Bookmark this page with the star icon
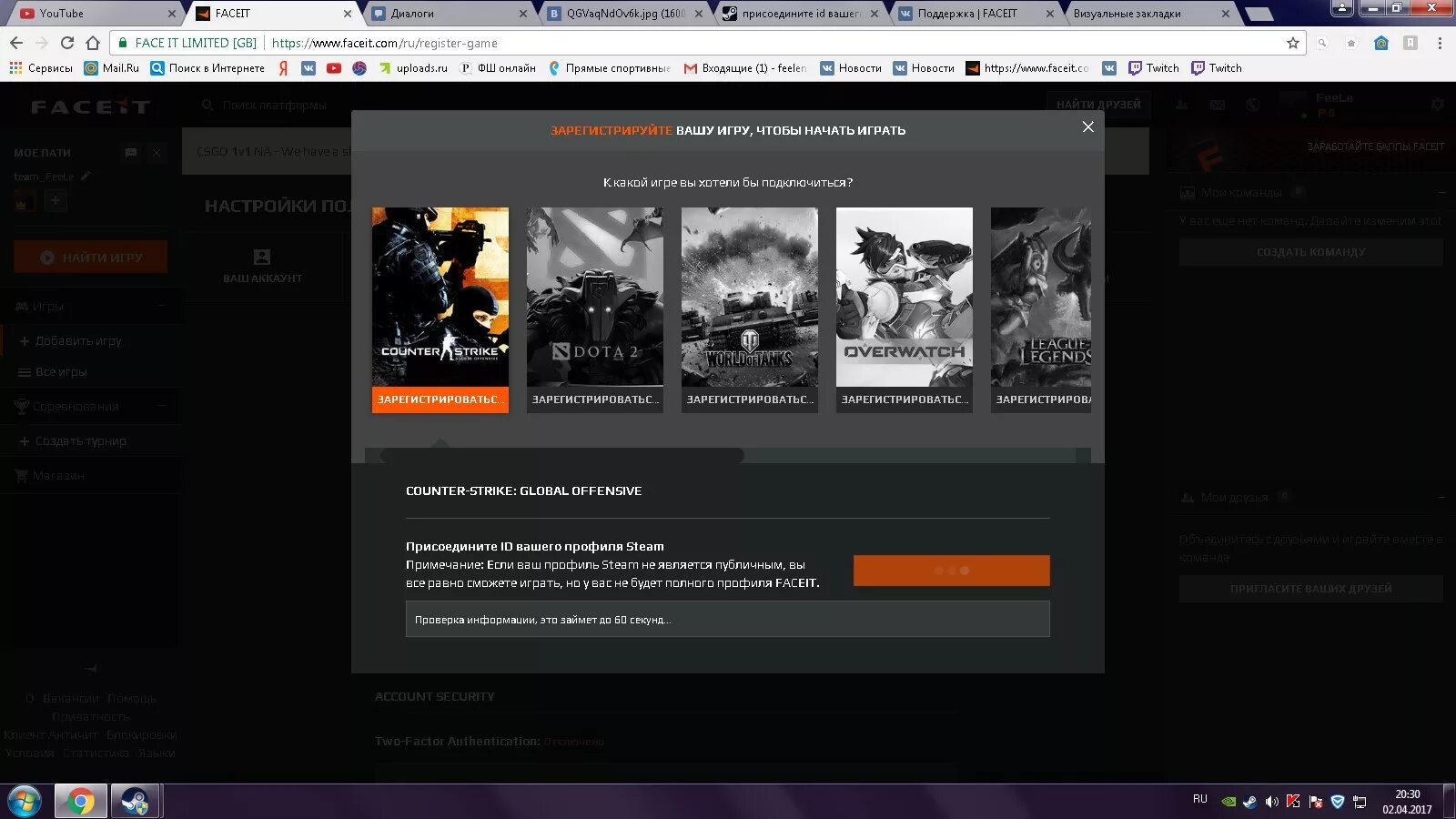1456x819 pixels. tap(1293, 43)
